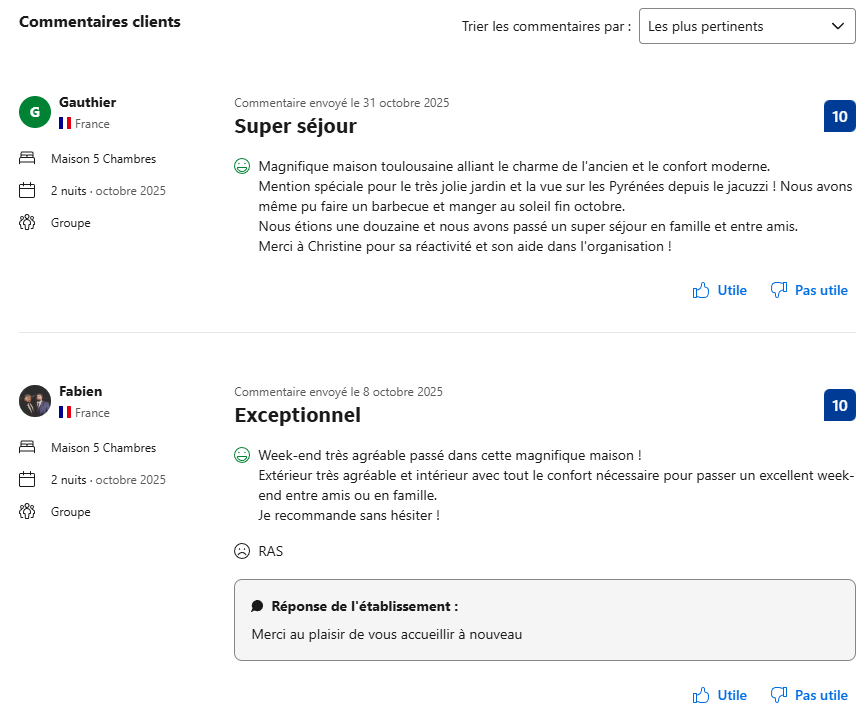Open the "Les plus pertinents" sorting dropdown
This screenshot has width=867, height=722.
747,26
